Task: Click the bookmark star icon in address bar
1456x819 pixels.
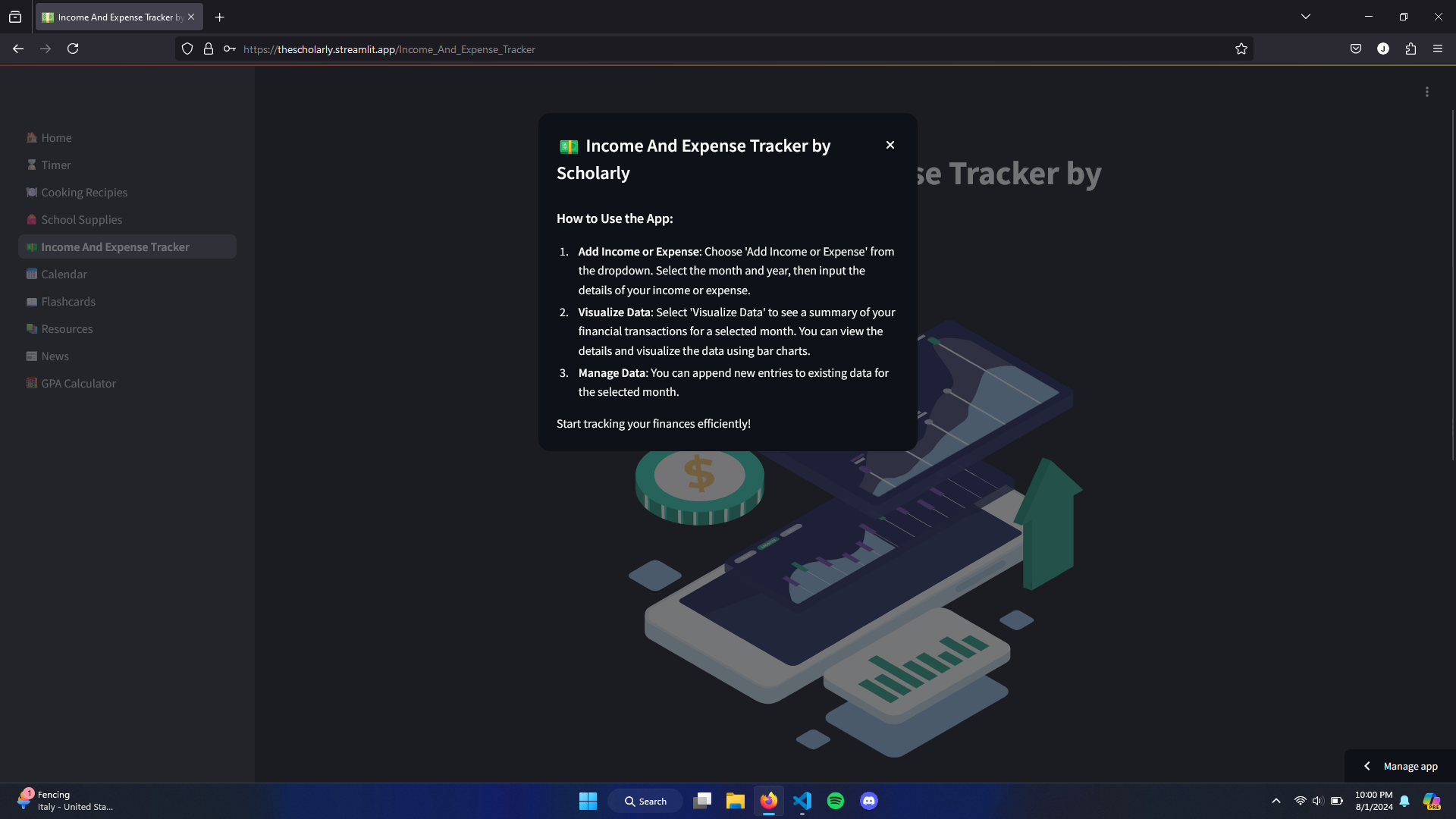Action: click(x=1241, y=49)
